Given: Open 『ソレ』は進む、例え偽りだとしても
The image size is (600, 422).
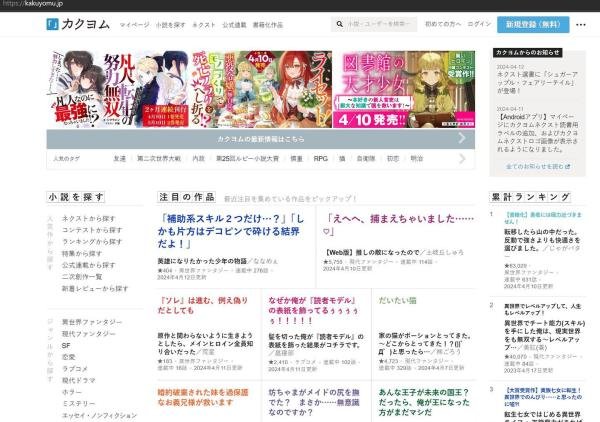Looking at the screenshot, I should tap(203, 305).
